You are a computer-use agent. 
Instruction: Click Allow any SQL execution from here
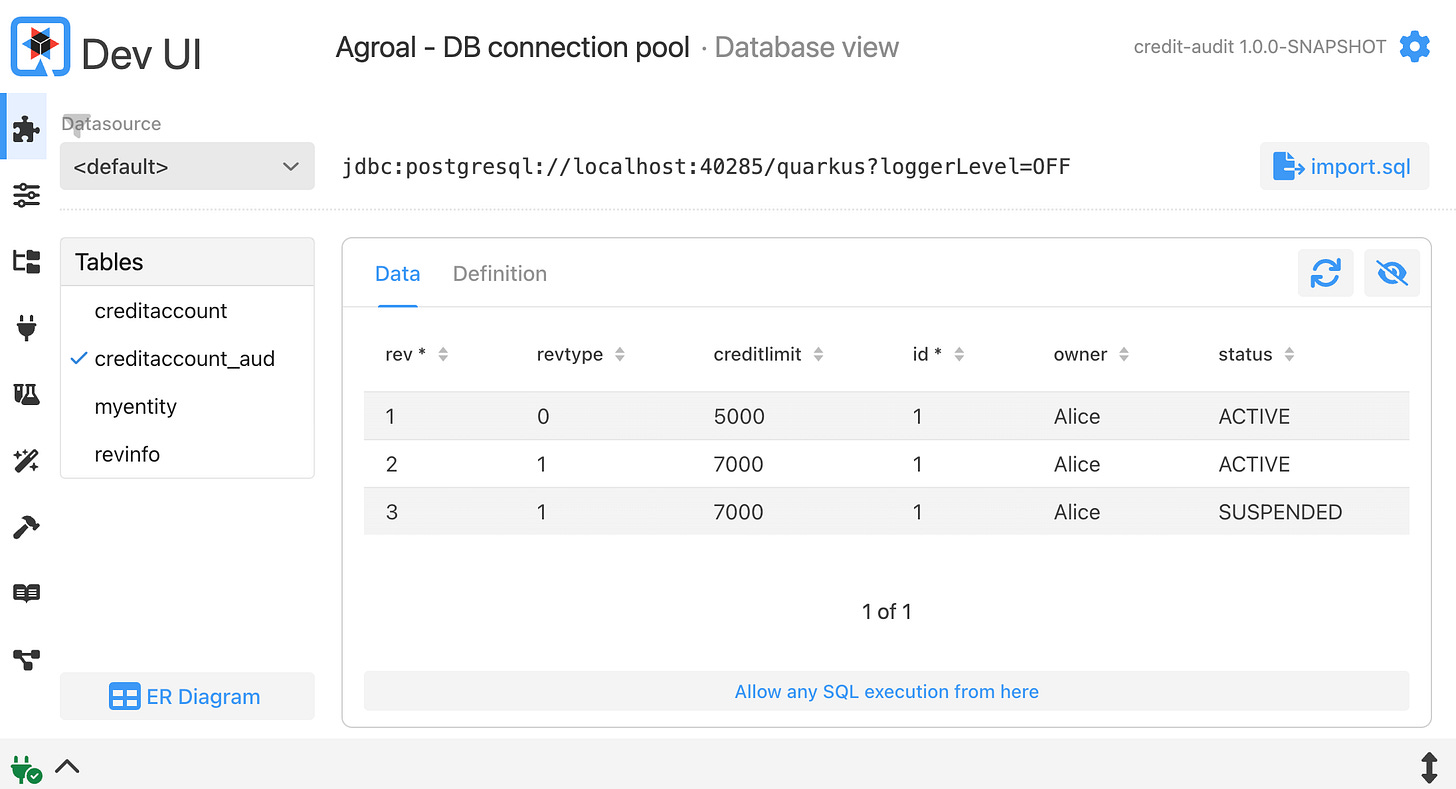point(886,691)
